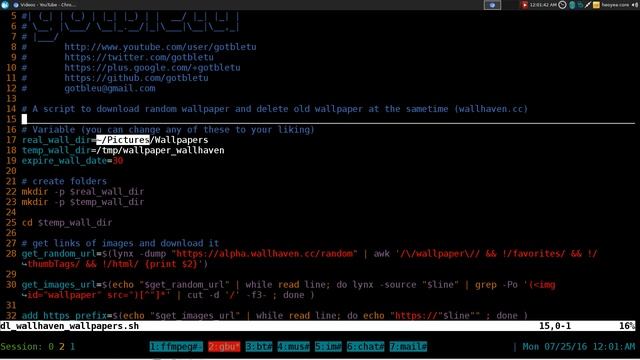
Task: Switch to tmux window 6:chat
Action: click(x=365, y=347)
